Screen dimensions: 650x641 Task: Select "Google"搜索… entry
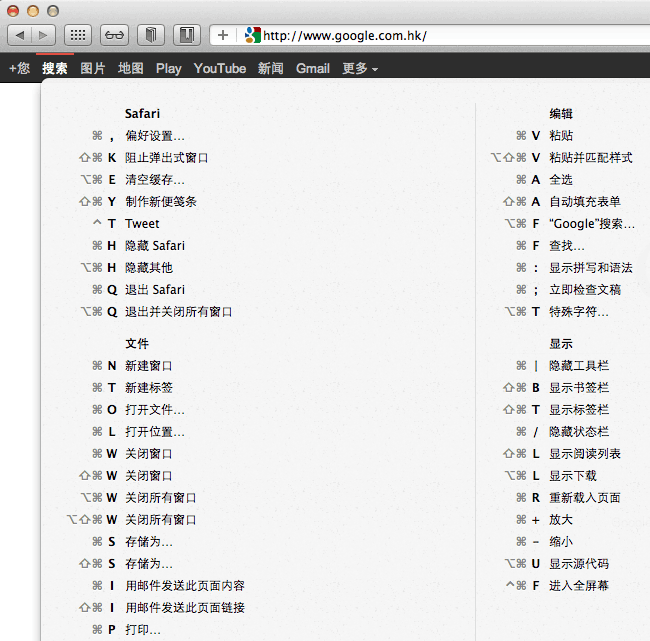pyautogui.click(x=592, y=223)
